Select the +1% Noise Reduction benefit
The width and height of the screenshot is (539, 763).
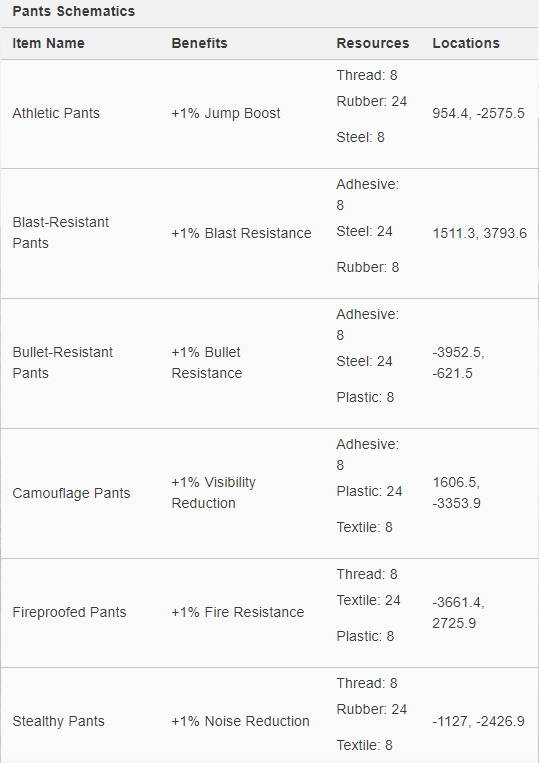(240, 721)
